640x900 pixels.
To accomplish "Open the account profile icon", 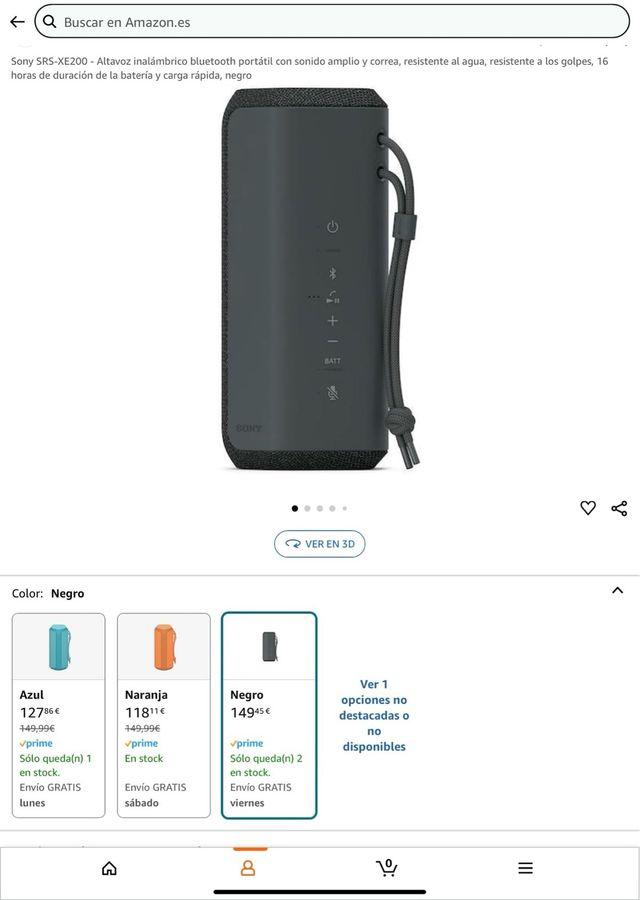I will pyautogui.click(x=248, y=868).
